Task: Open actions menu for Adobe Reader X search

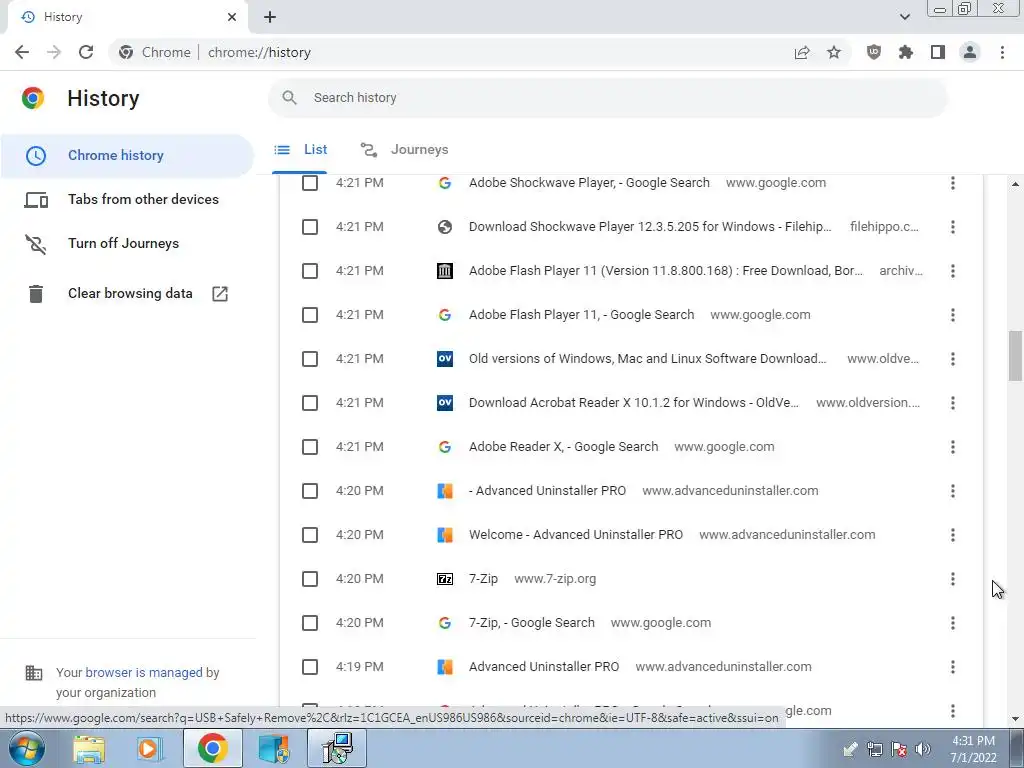Action: point(953,447)
